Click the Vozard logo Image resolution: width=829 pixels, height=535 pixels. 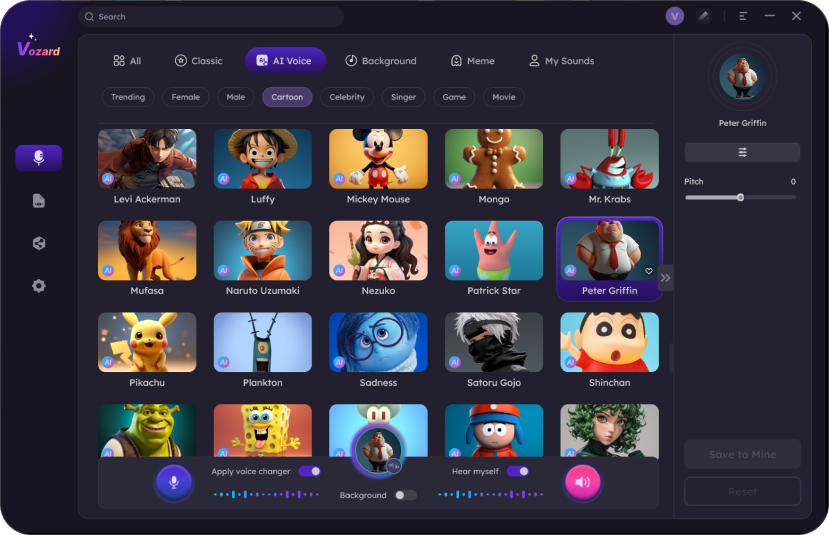[39, 45]
